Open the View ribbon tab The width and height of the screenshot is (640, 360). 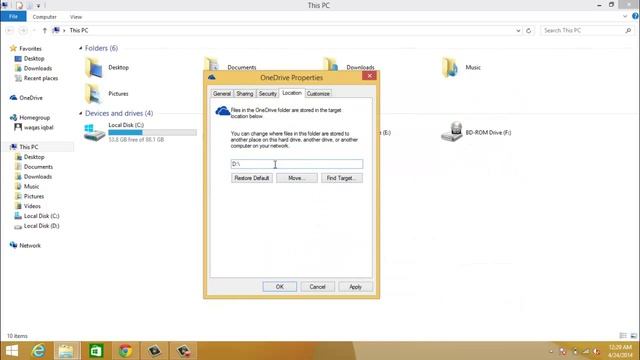[76, 17]
